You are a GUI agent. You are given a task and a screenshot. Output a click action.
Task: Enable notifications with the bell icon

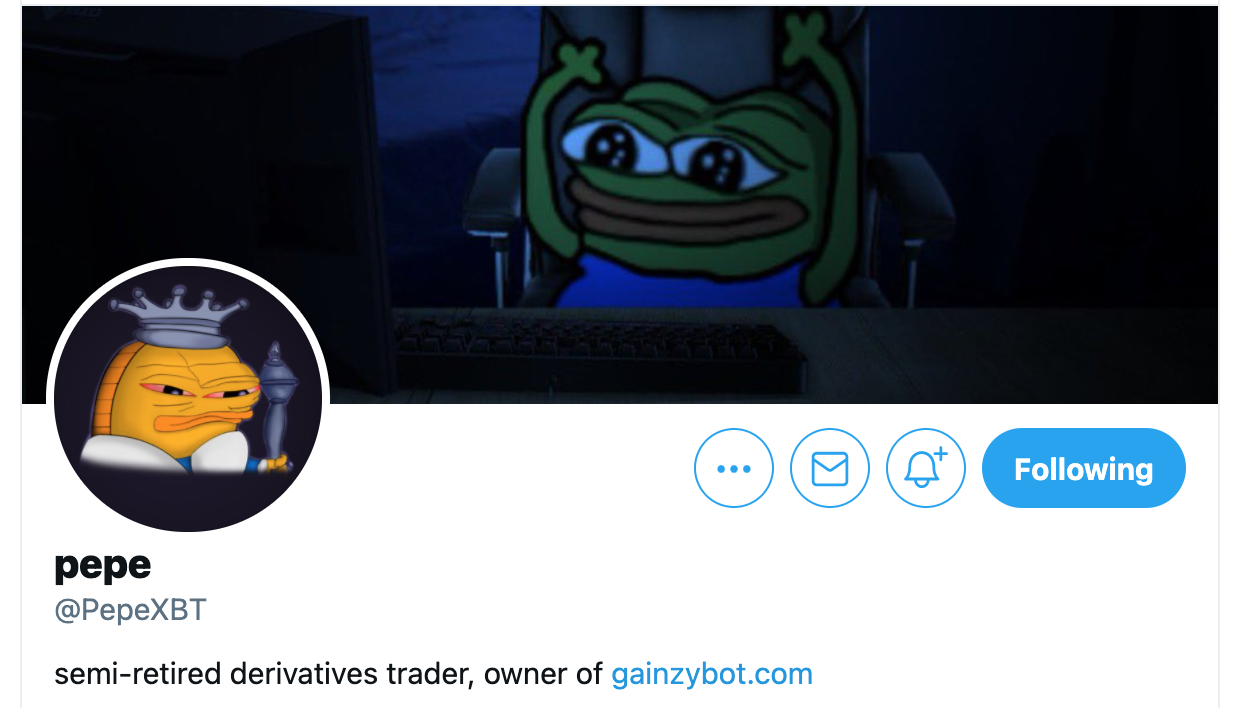click(x=925, y=468)
